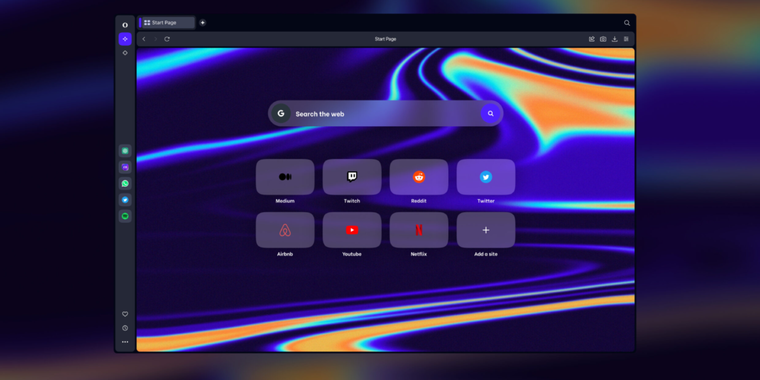Screen dimensions: 760x380
Task: Select the Start Page tab
Action: (167, 23)
